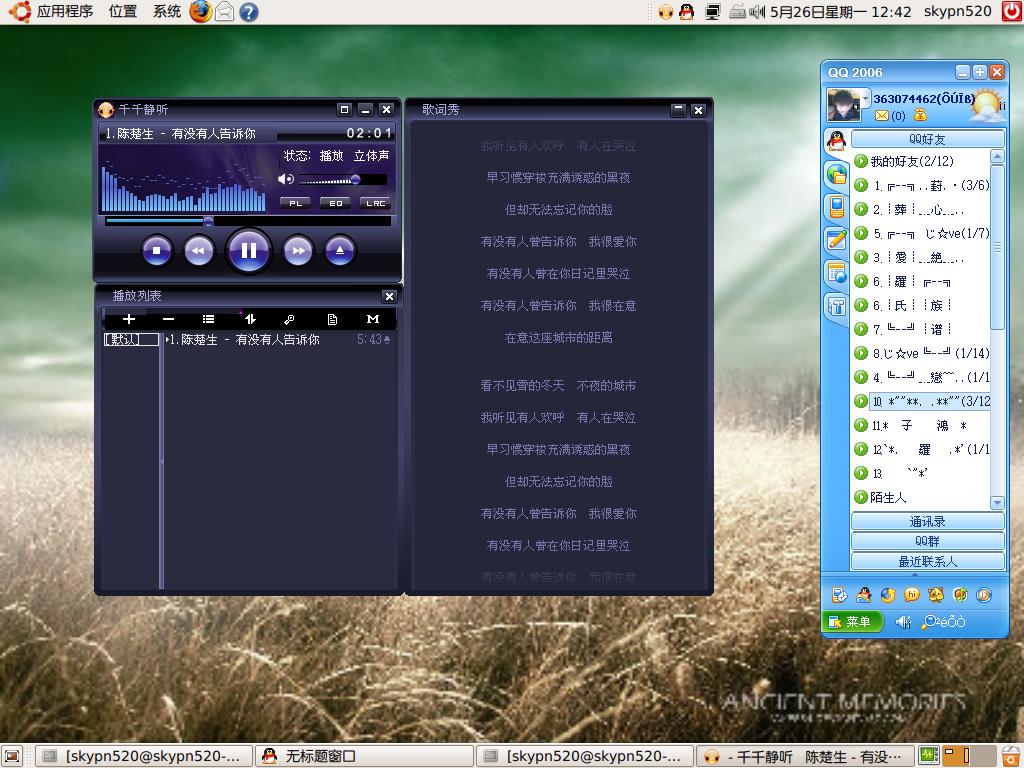Add files with the playlist plus icon

point(129,319)
